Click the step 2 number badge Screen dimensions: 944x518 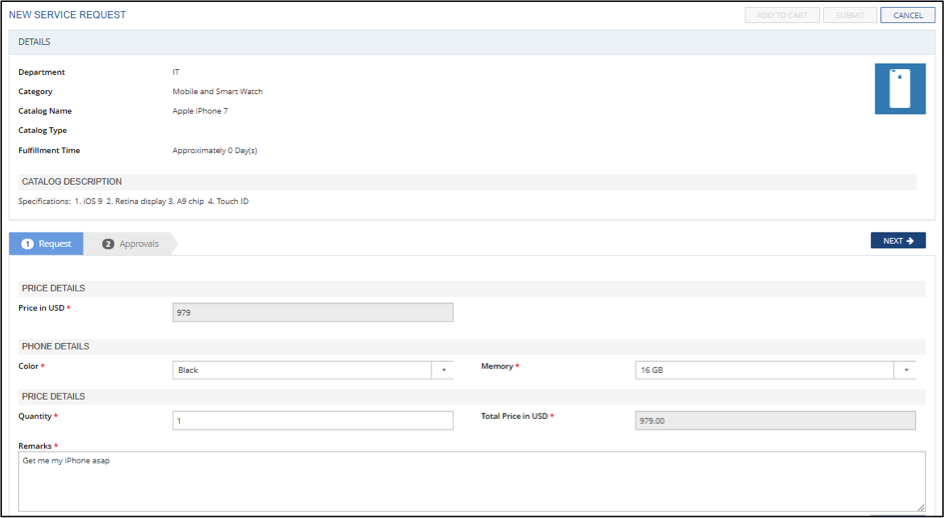point(108,244)
